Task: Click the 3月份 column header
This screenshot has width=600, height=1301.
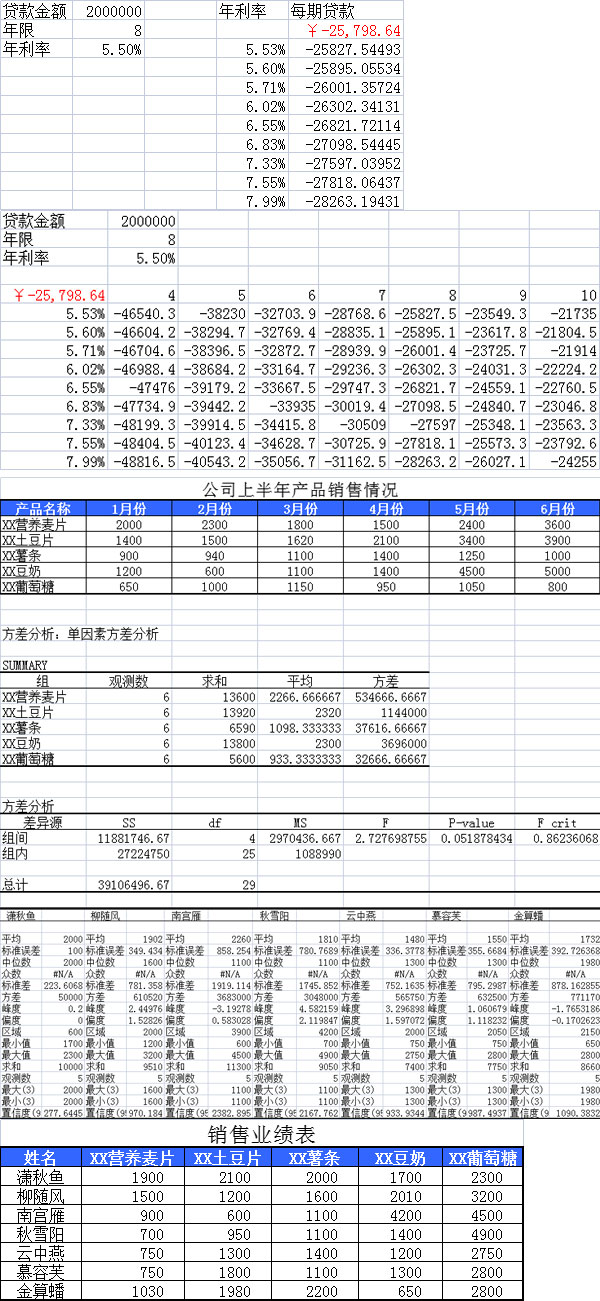Action: (x=299, y=508)
